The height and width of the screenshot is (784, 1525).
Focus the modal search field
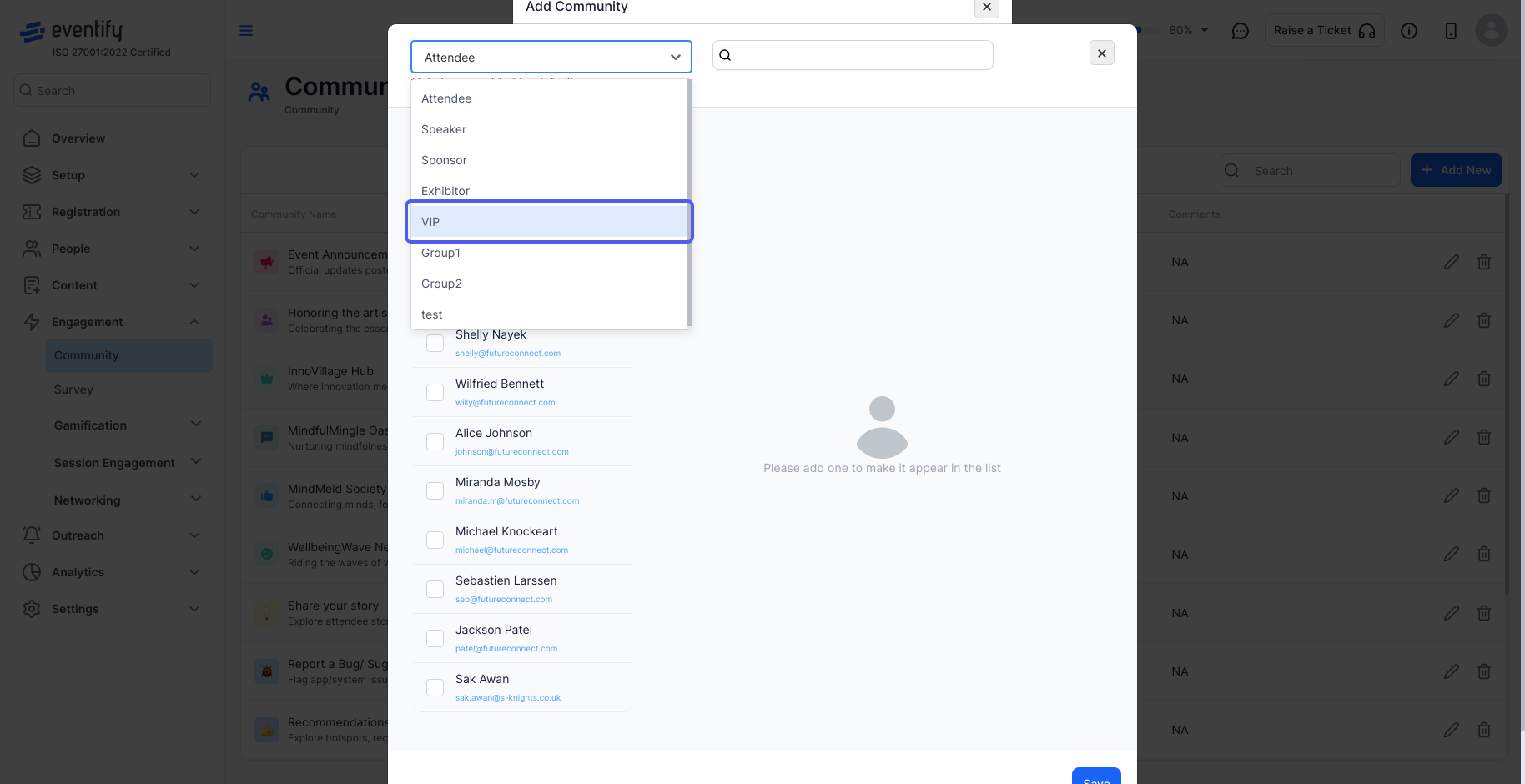point(853,55)
